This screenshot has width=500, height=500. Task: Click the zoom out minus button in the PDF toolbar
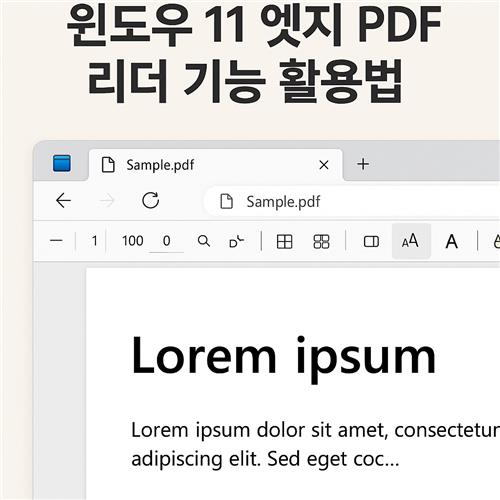tap(56, 240)
